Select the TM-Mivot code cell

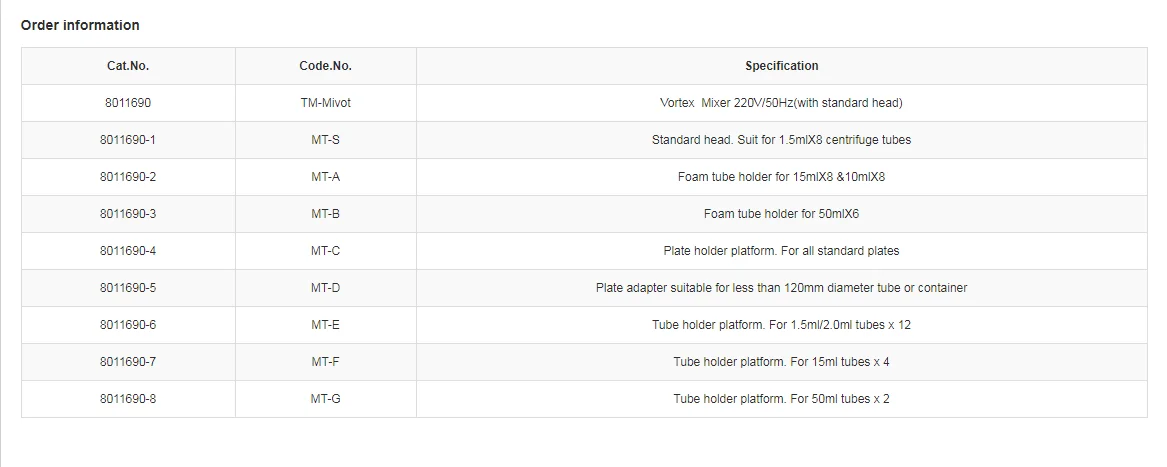pos(325,103)
